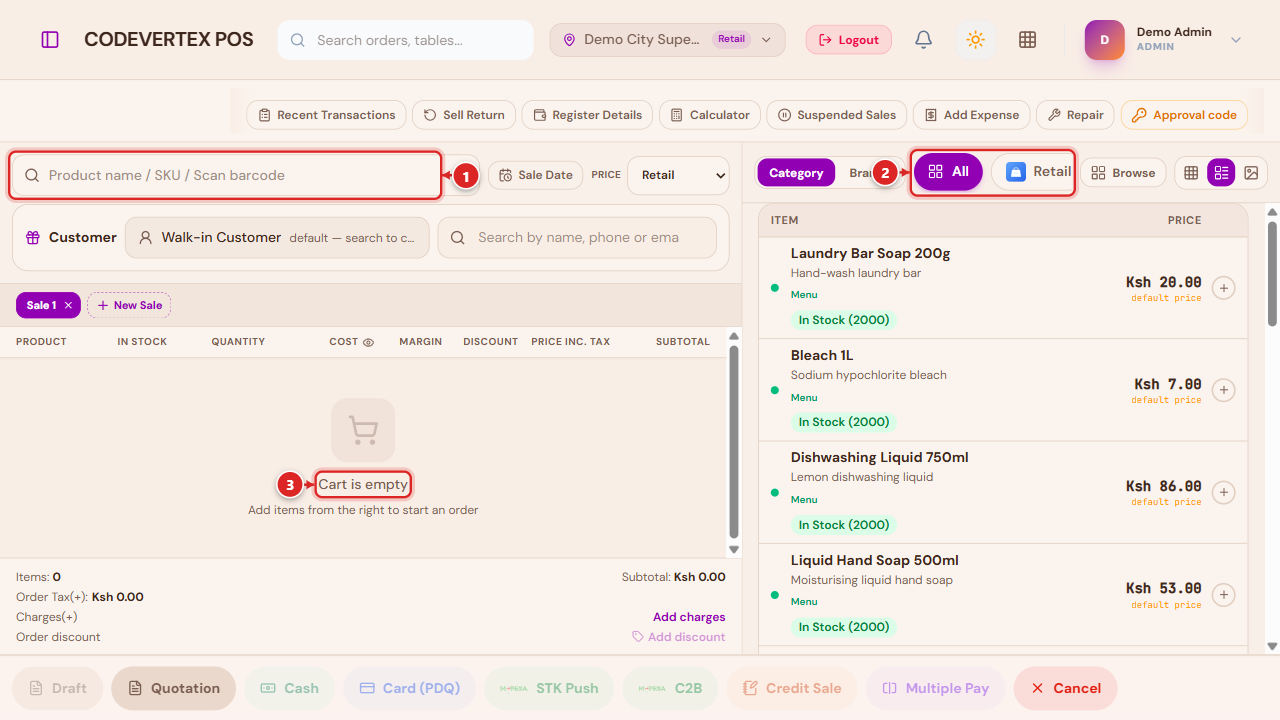Open Sell Return

[x=464, y=115]
